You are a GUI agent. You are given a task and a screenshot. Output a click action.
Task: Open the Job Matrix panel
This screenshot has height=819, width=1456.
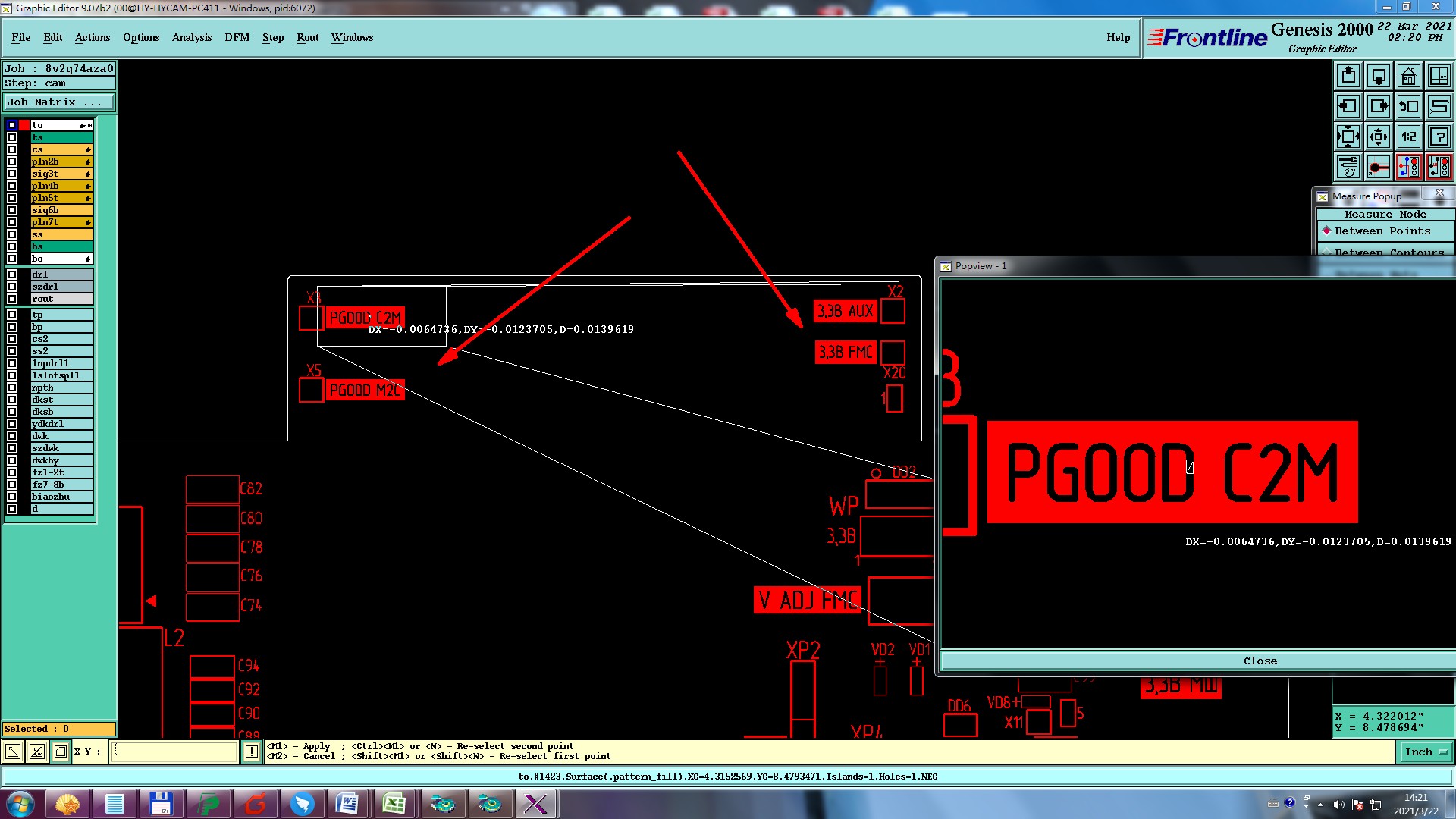[58, 102]
